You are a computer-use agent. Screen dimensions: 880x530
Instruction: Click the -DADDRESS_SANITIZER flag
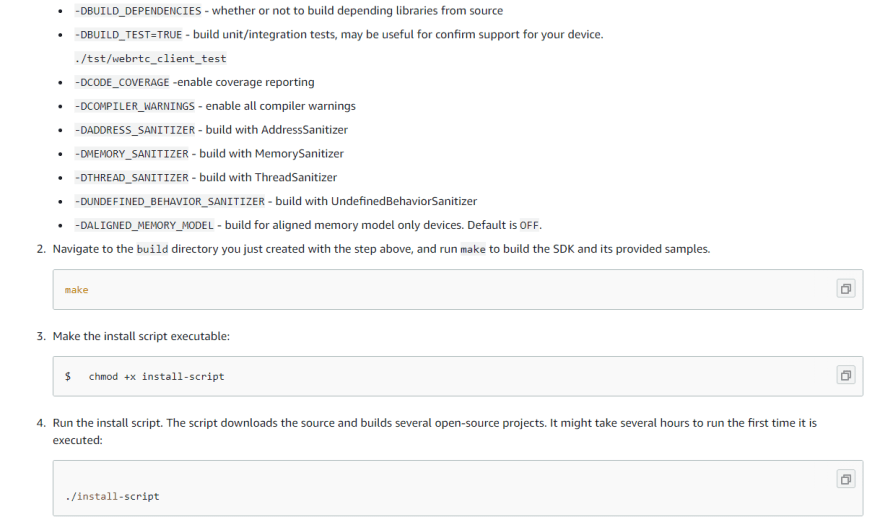135,130
